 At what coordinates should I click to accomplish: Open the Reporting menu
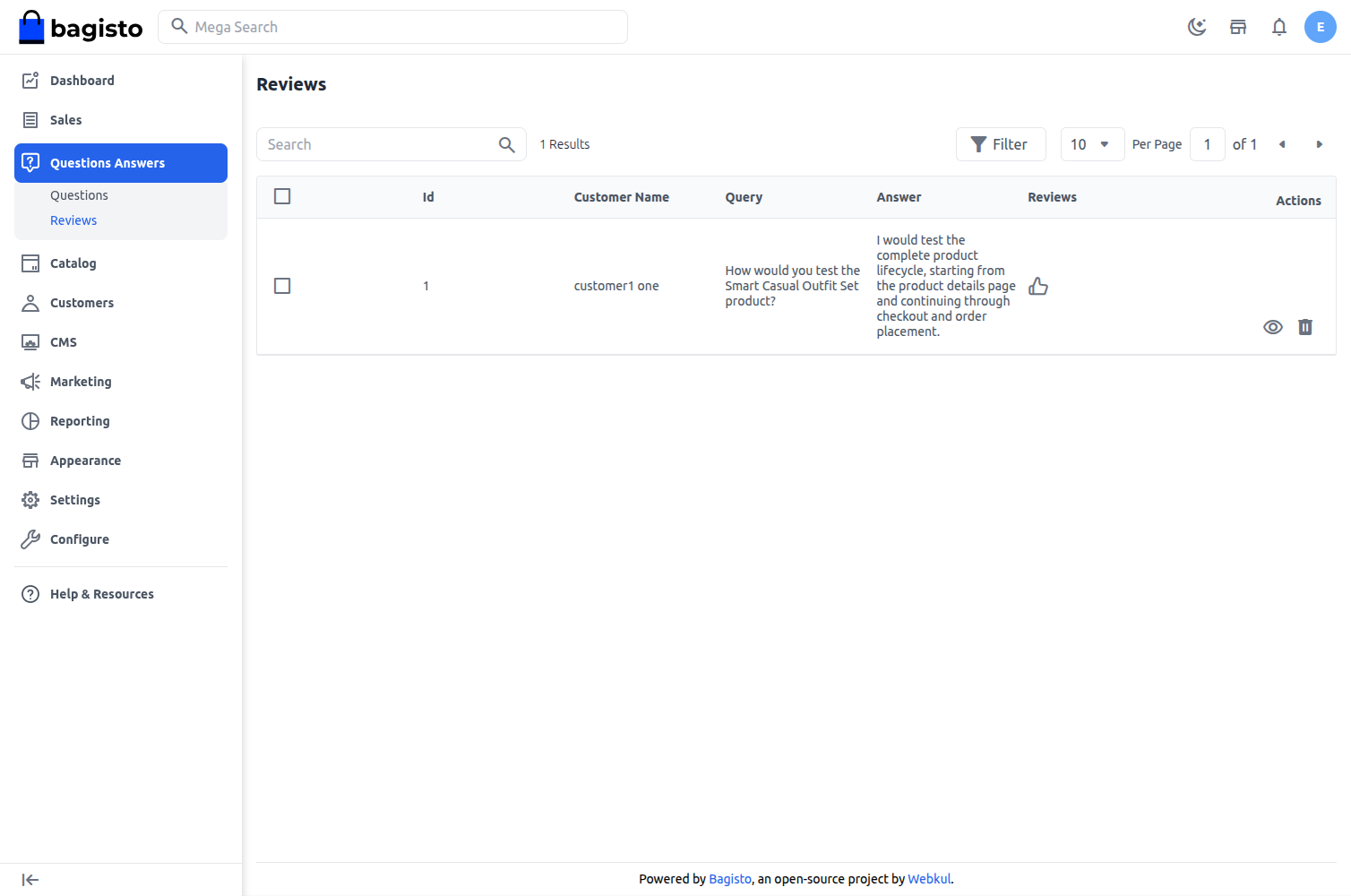click(121, 421)
